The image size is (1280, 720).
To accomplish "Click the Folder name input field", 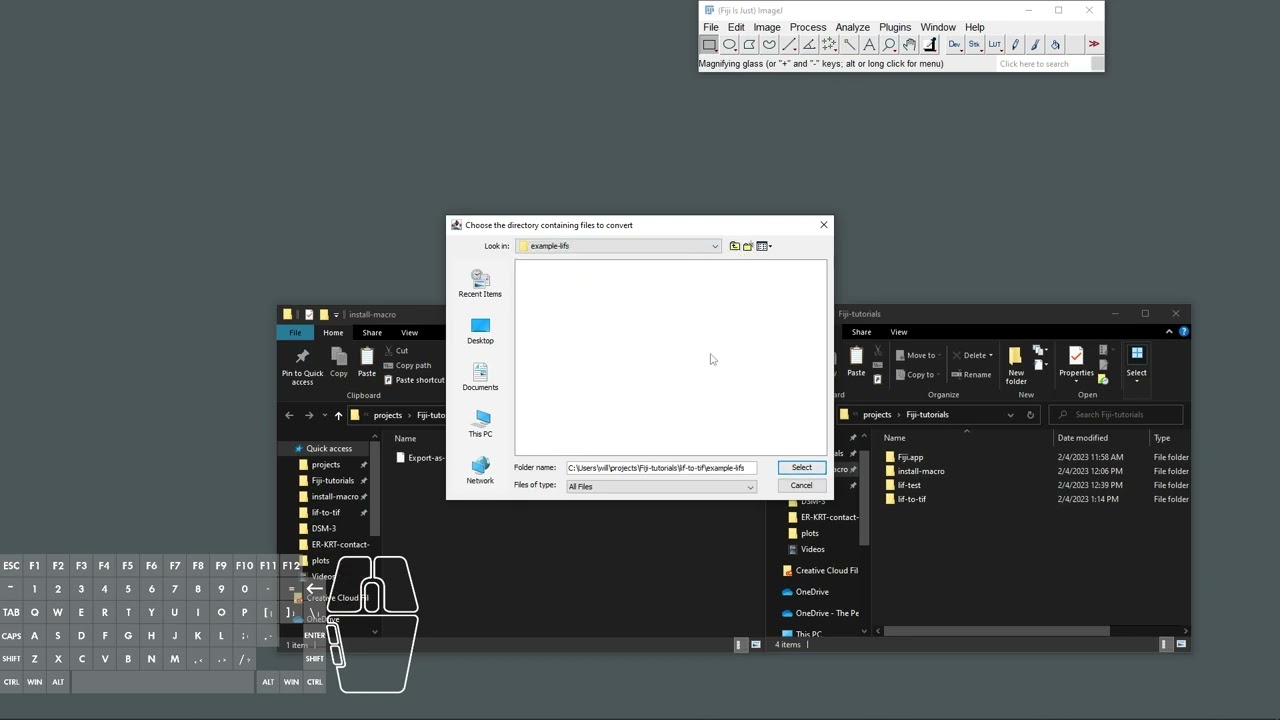I will tap(661, 467).
